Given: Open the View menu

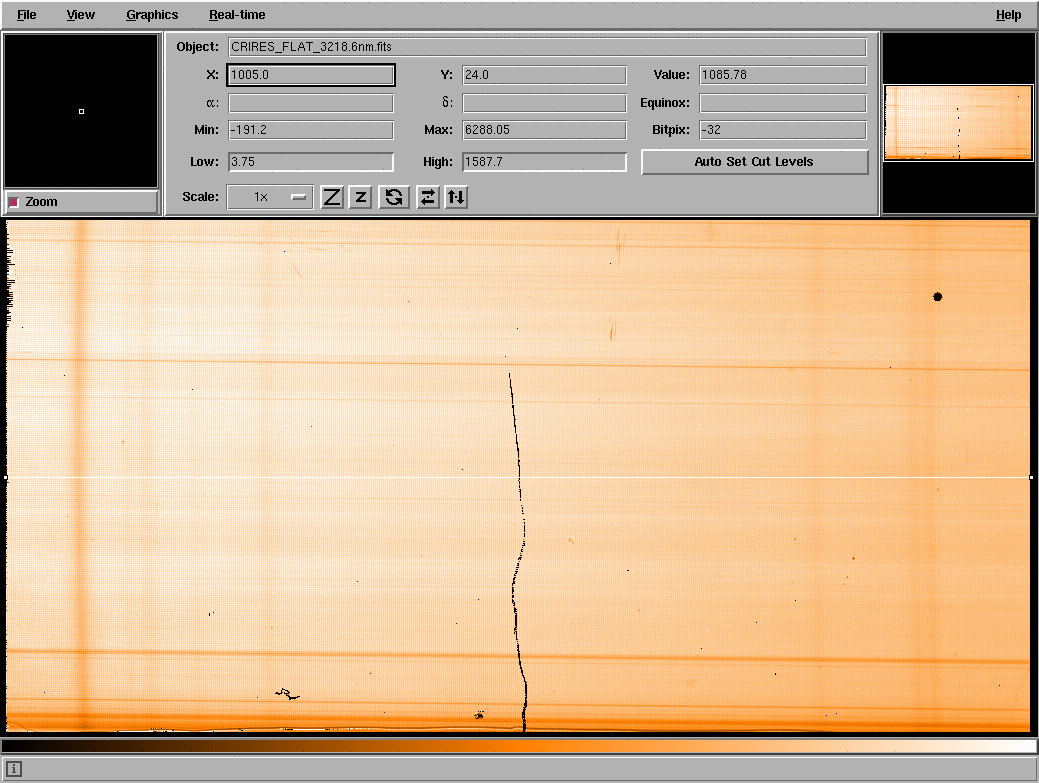Looking at the screenshot, I should pyautogui.click(x=80, y=15).
